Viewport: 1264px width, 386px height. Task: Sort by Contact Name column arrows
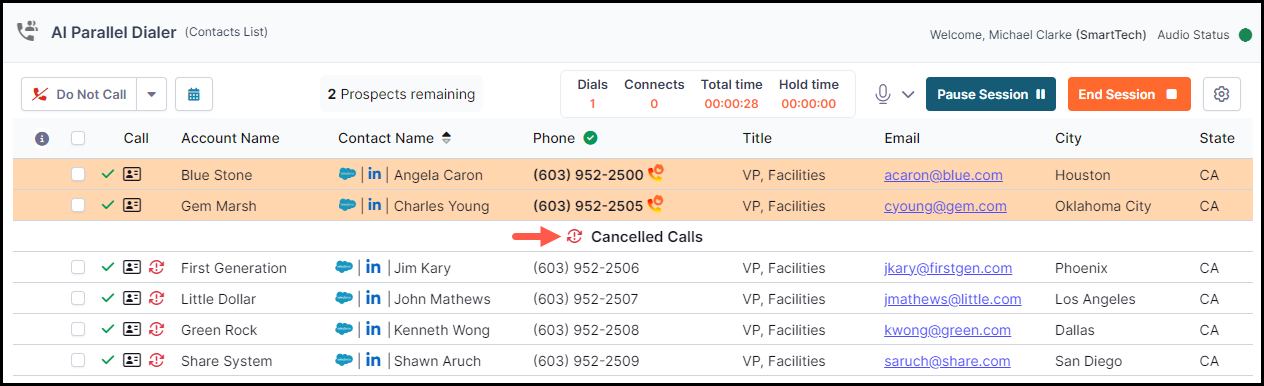coord(446,138)
